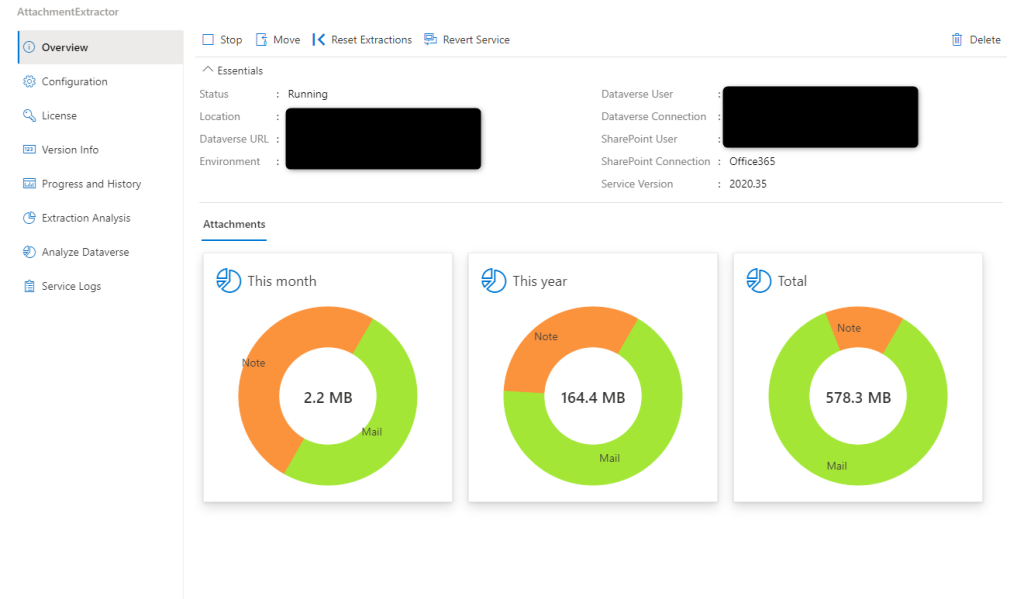This screenshot has width=1024, height=599.
Task: Select the Attachments tab
Action: [x=234, y=224]
